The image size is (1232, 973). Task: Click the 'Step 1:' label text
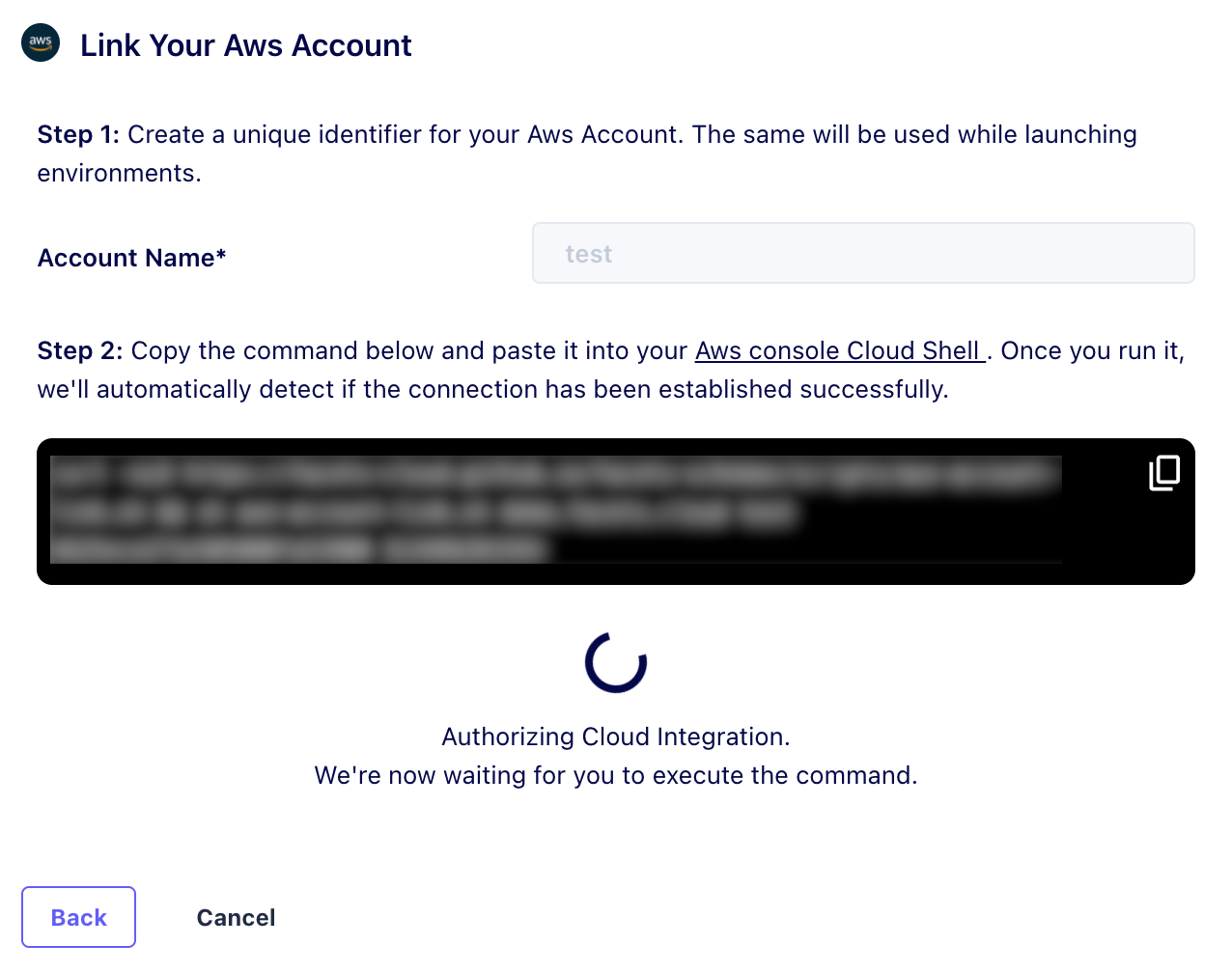[78, 134]
